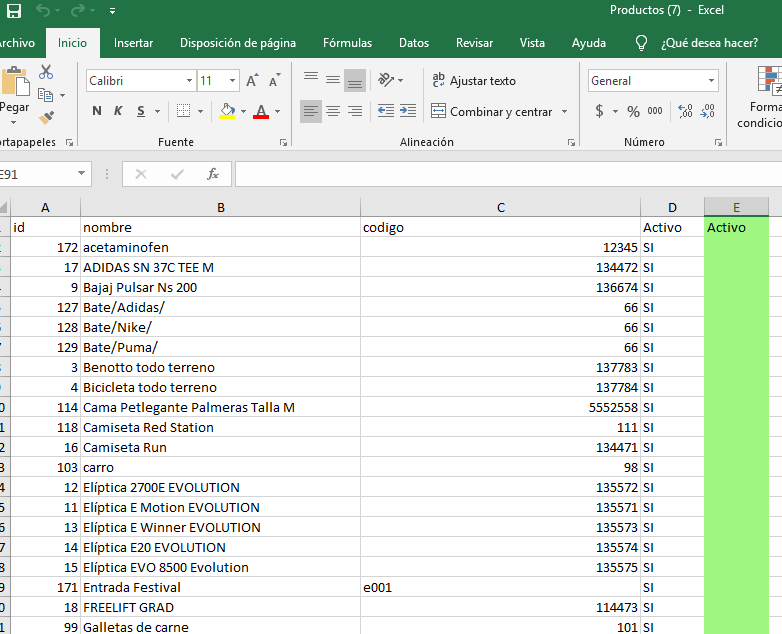The width and height of the screenshot is (782, 634).
Task: Select cell containing Bajaj Pulsar Ns 200
Action: pyautogui.click(x=220, y=287)
